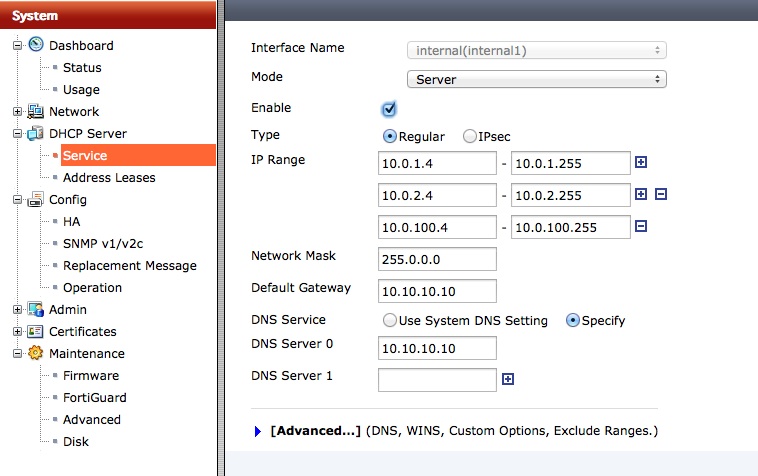The height and width of the screenshot is (476, 758).
Task: Remove the 10.0.2.4 IP range row
Action: [x=661, y=194]
